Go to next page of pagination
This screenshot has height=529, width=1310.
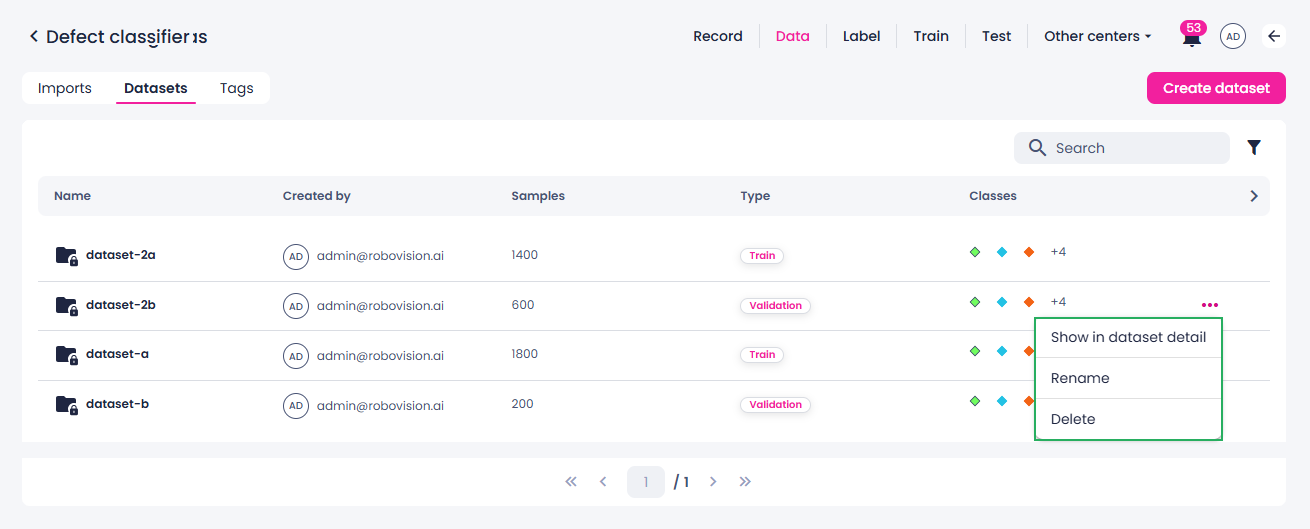pos(713,482)
